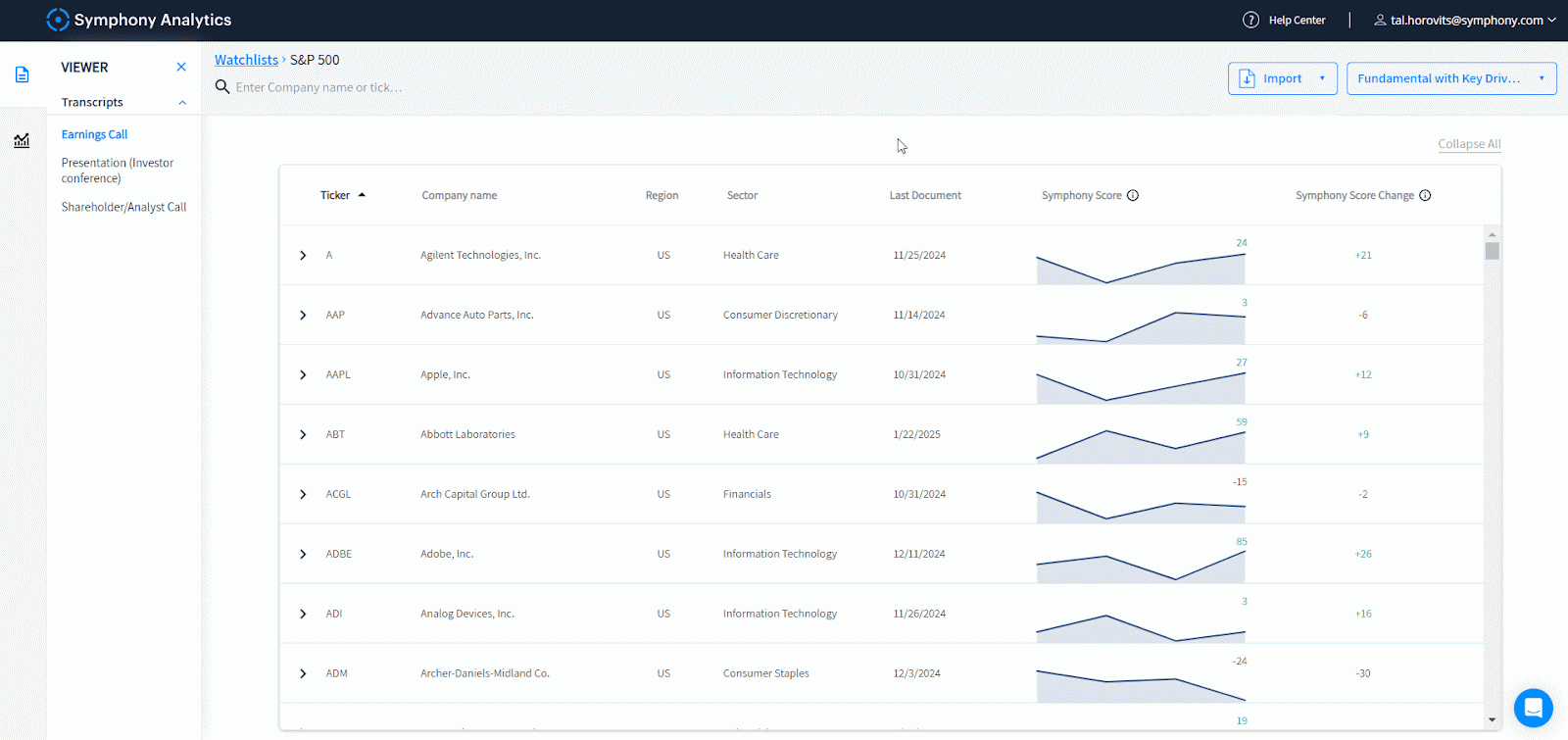Screen dimensions: 1568x740
Task: Click Analog Devices, Inc. name
Action: pos(467,614)
